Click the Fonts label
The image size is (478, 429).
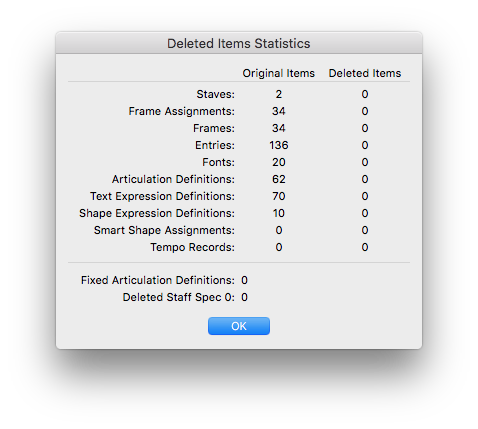pos(218,162)
